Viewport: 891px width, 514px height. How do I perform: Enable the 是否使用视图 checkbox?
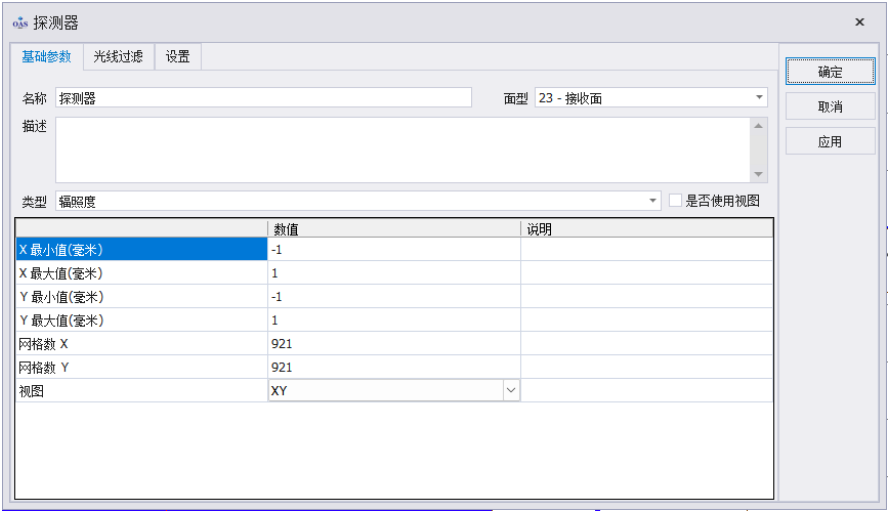click(x=676, y=200)
